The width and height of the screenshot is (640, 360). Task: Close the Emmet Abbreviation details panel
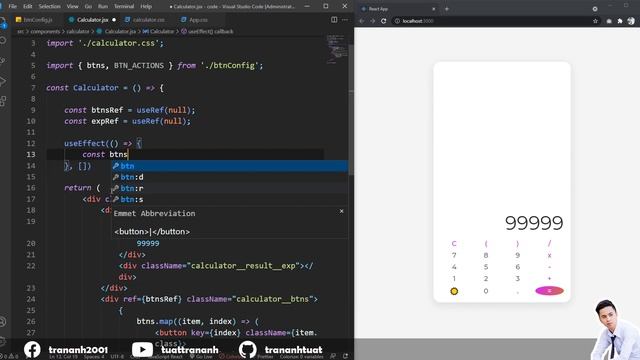(342, 211)
